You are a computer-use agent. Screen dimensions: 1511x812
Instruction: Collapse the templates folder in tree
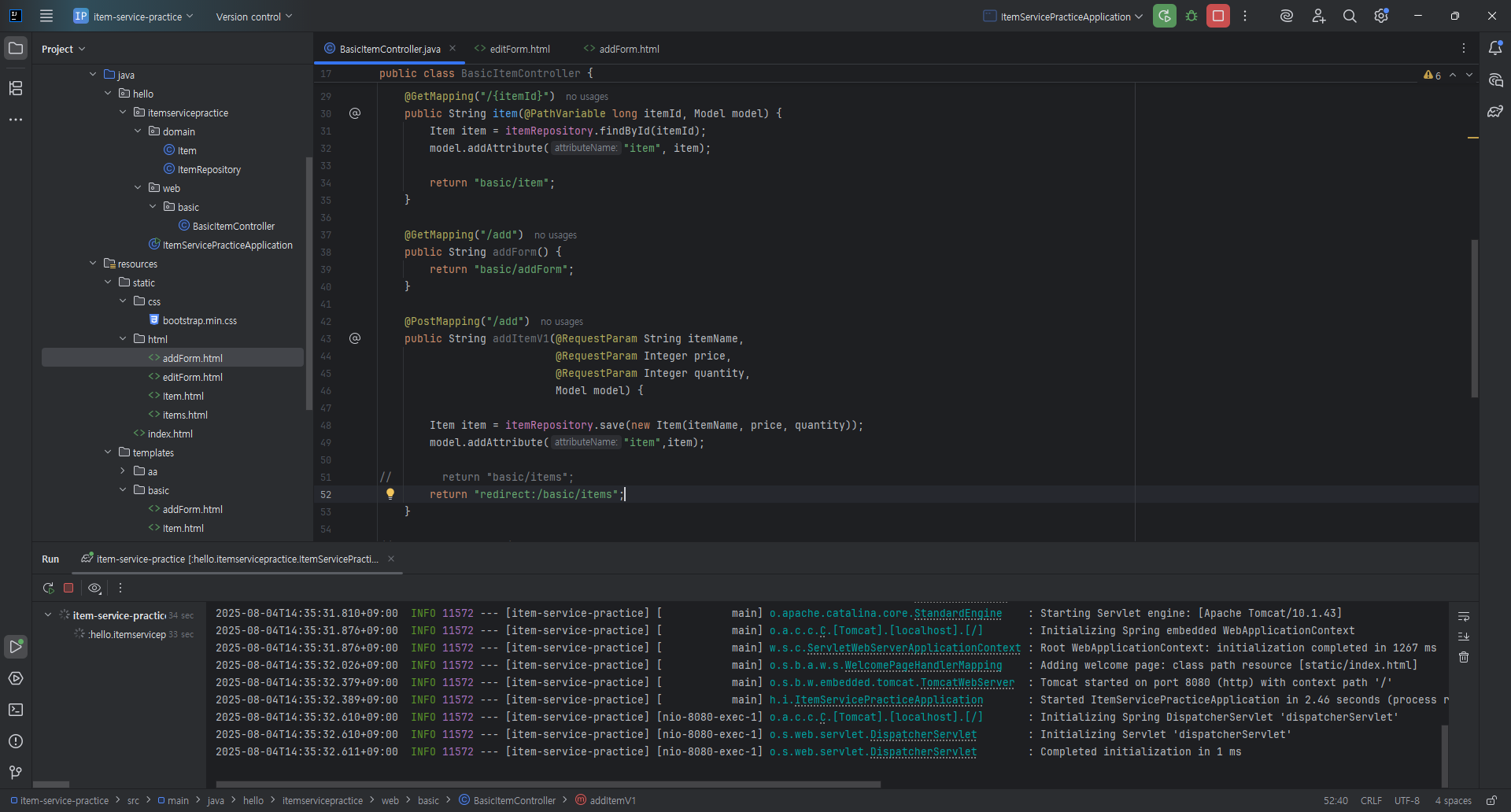pos(109,452)
